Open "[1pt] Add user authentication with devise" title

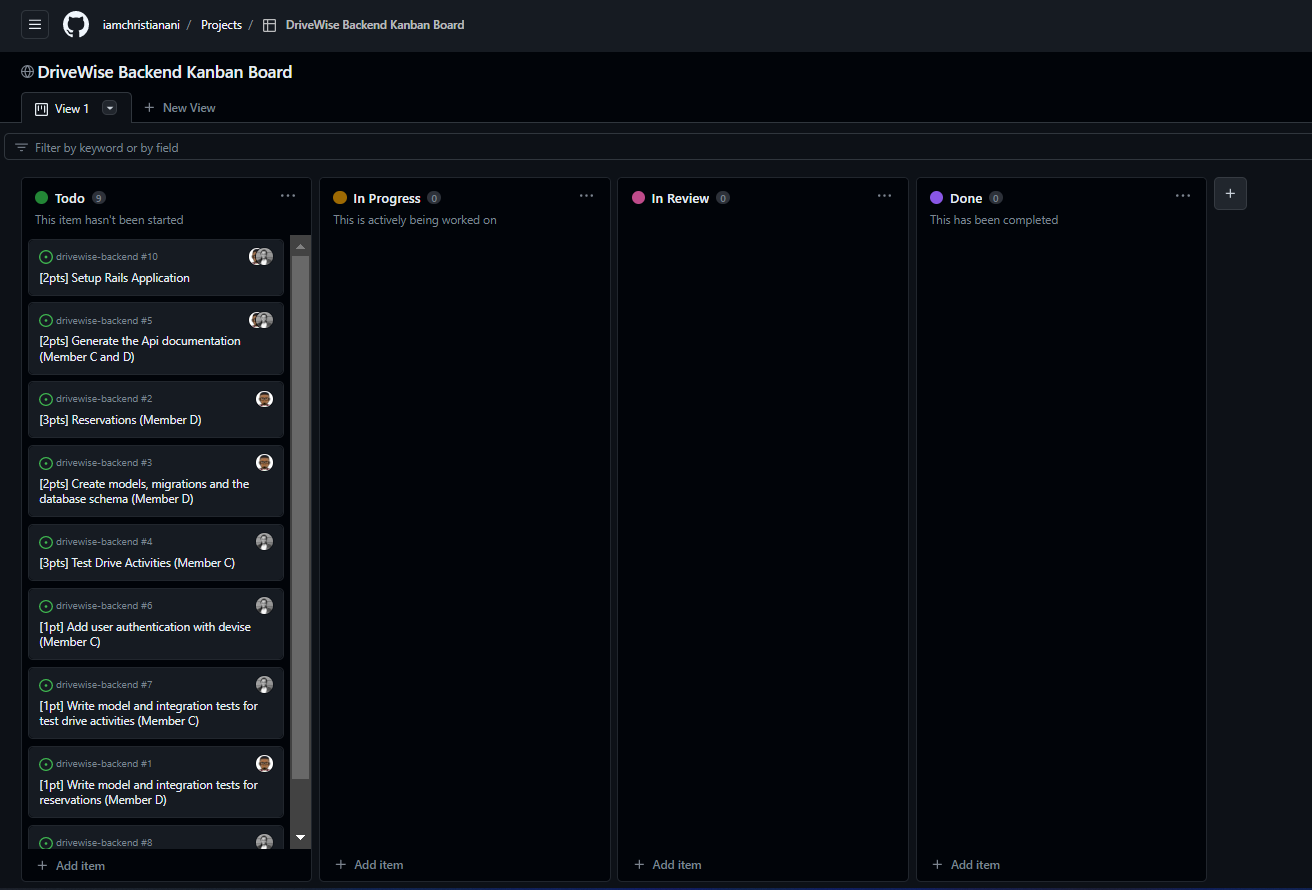click(x=145, y=634)
